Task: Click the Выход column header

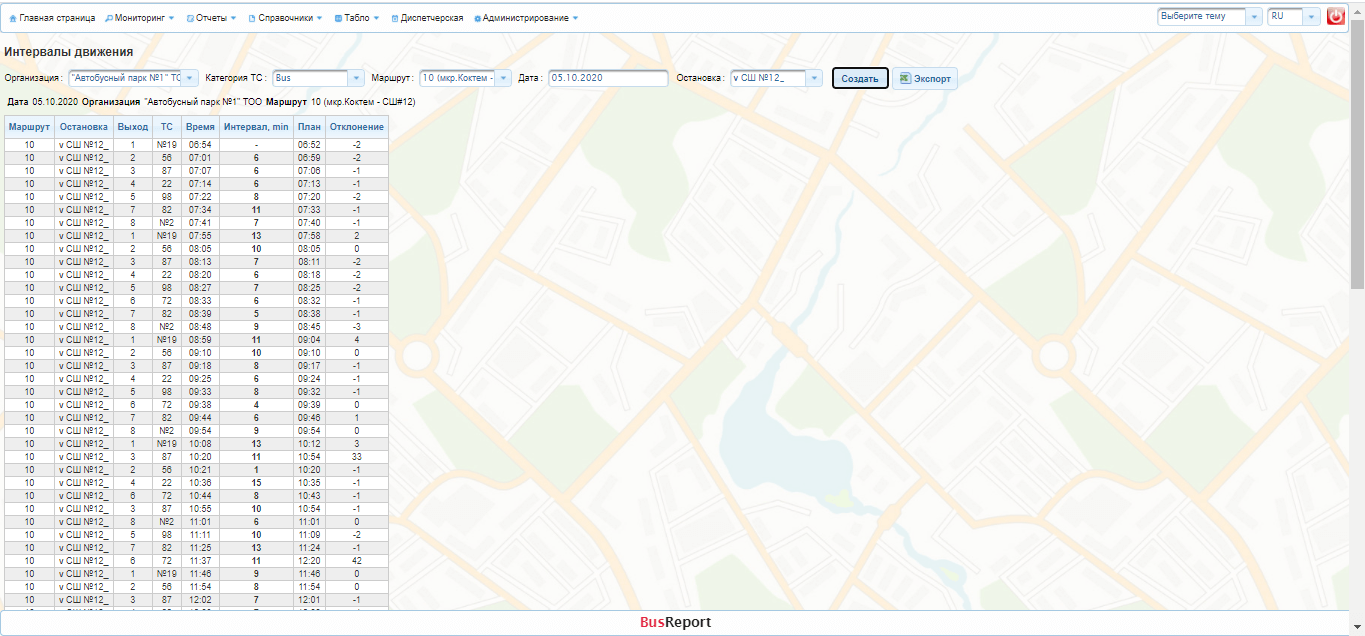Action: click(x=132, y=127)
